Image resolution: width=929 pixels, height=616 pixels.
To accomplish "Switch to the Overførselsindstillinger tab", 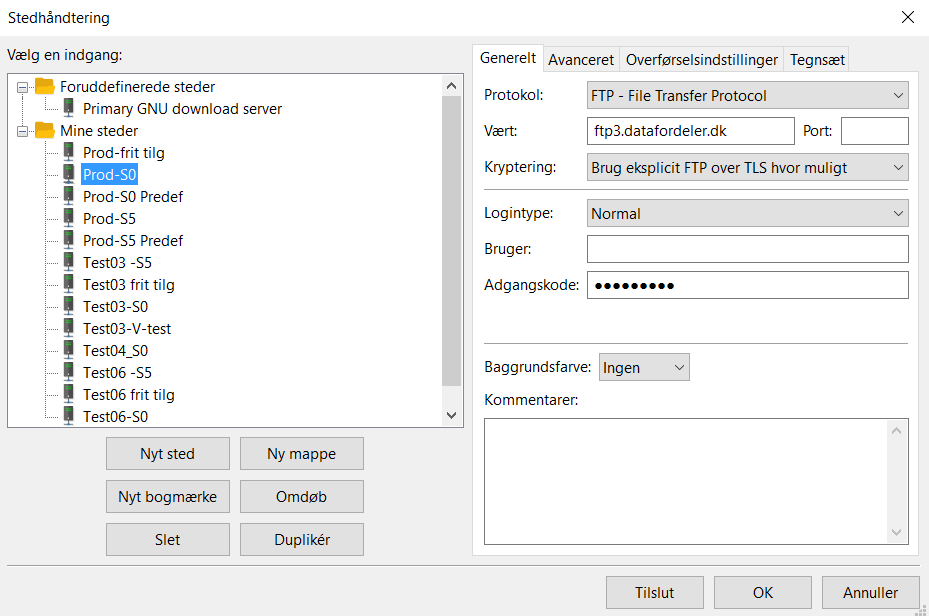I will [701, 60].
